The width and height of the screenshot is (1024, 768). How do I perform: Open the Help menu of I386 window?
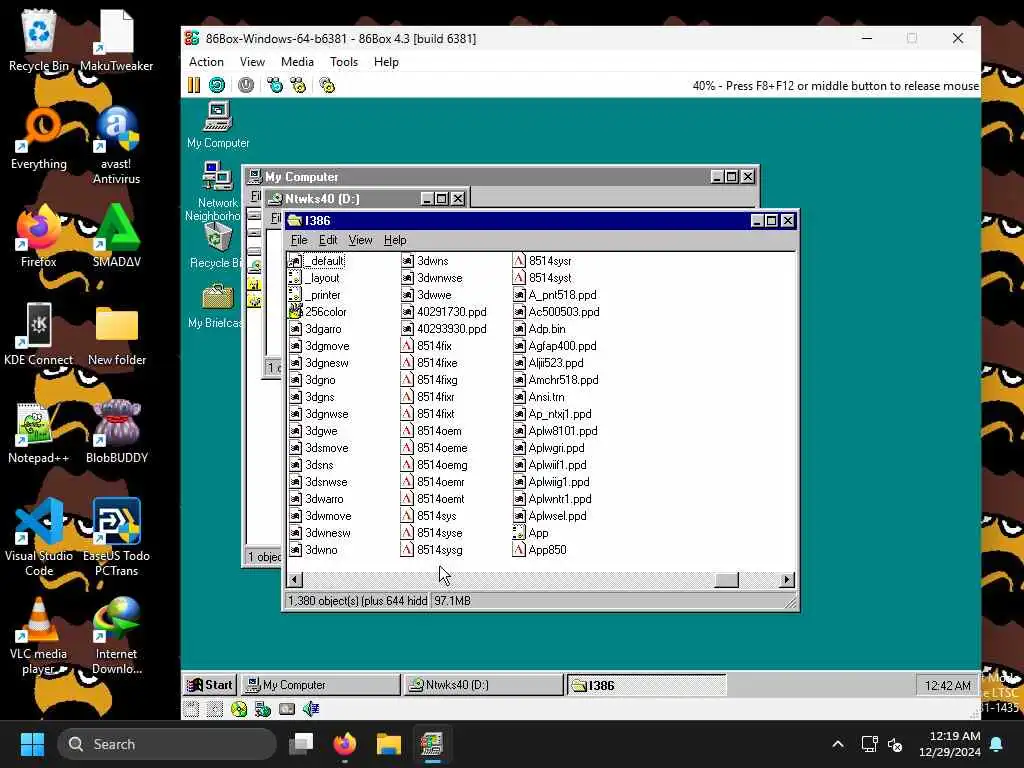coord(395,240)
